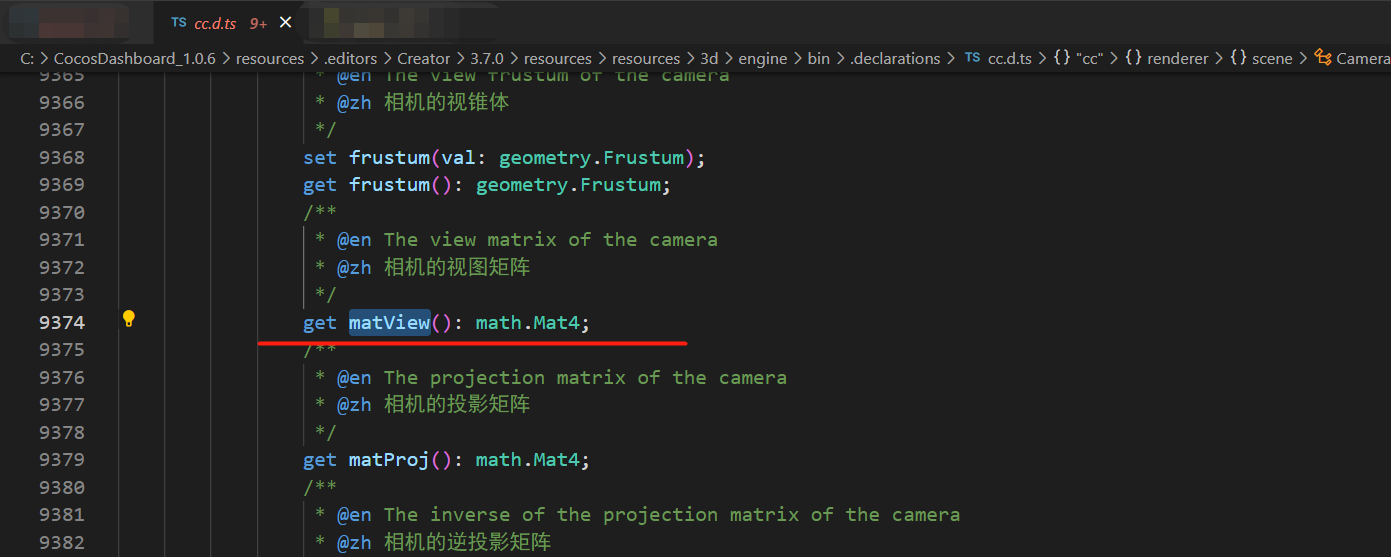Click the matProj getter name
The height and width of the screenshot is (557, 1391).
pyautogui.click(x=389, y=459)
